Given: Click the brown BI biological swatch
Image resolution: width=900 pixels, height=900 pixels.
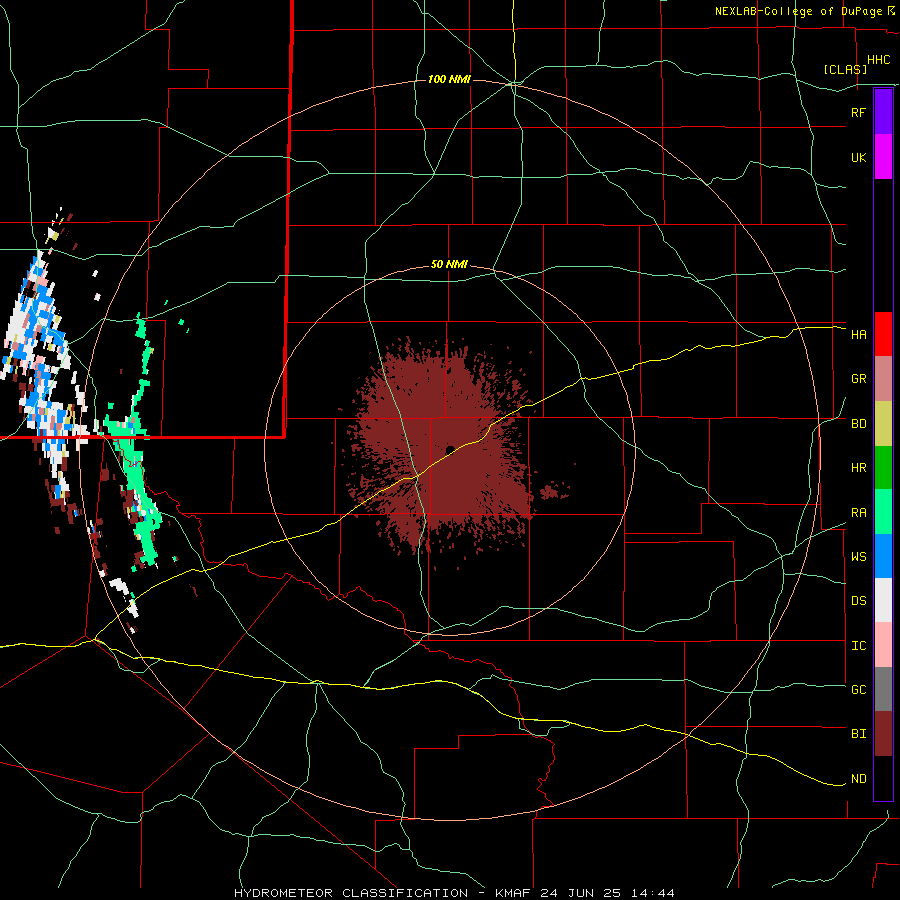Looking at the screenshot, I should pos(883,734).
